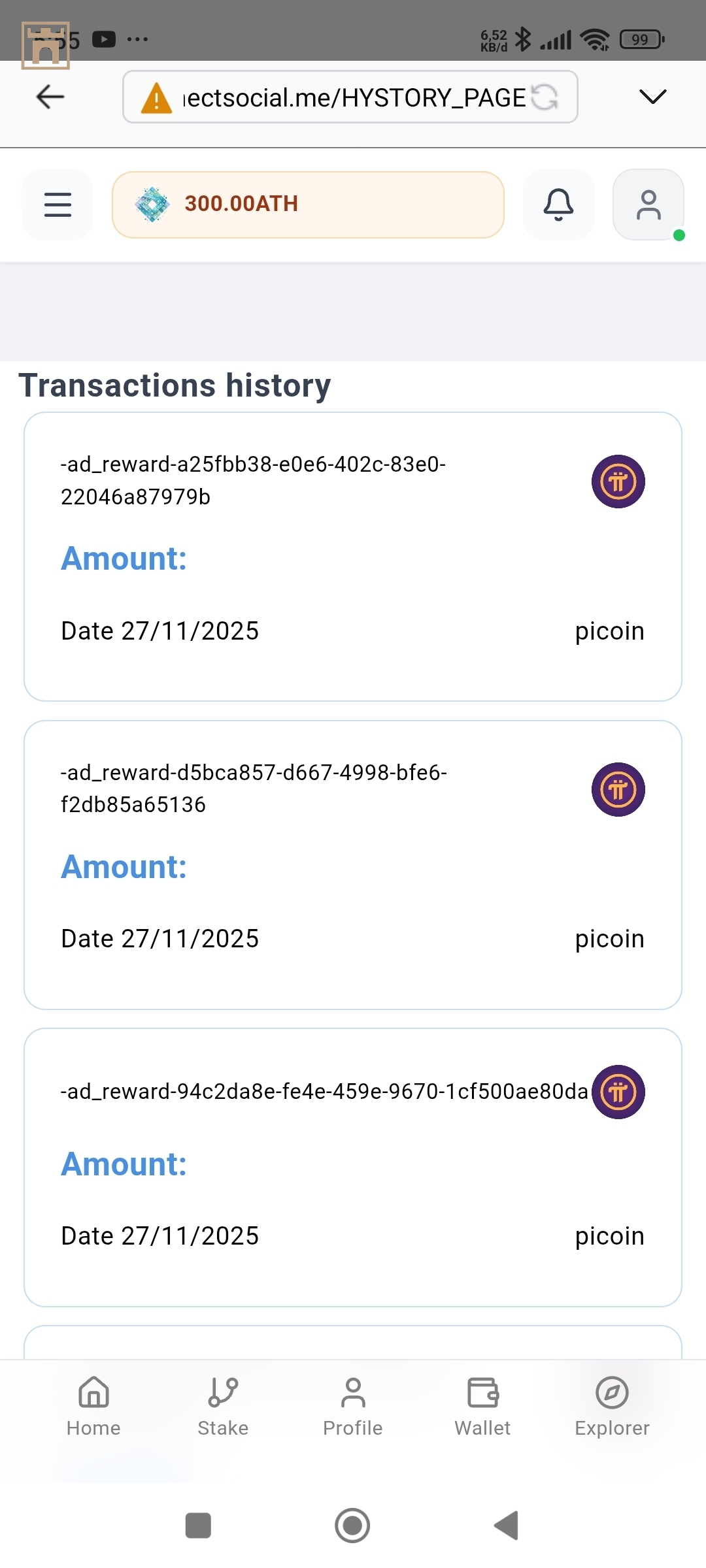Focus the URL address field
The height and width of the screenshot is (1568, 706).
click(x=353, y=97)
